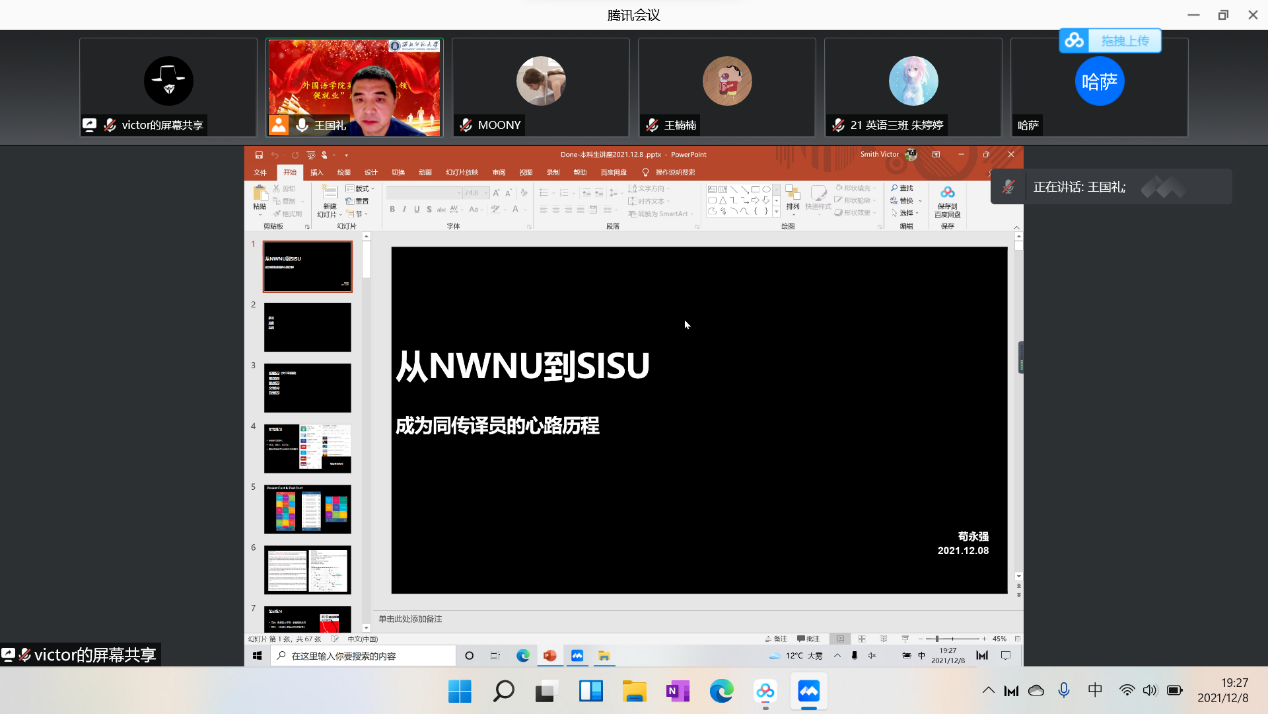Click the zoom slider in PowerPoint status bar
The width and height of the screenshot is (1268, 714).
(956, 639)
